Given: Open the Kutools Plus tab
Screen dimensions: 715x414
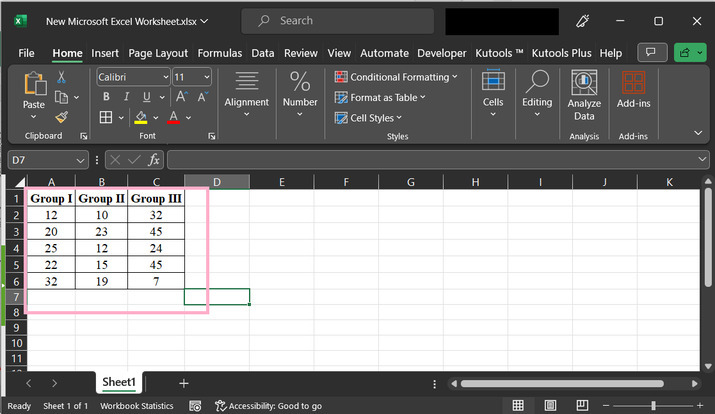Looking at the screenshot, I should point(561,53).
